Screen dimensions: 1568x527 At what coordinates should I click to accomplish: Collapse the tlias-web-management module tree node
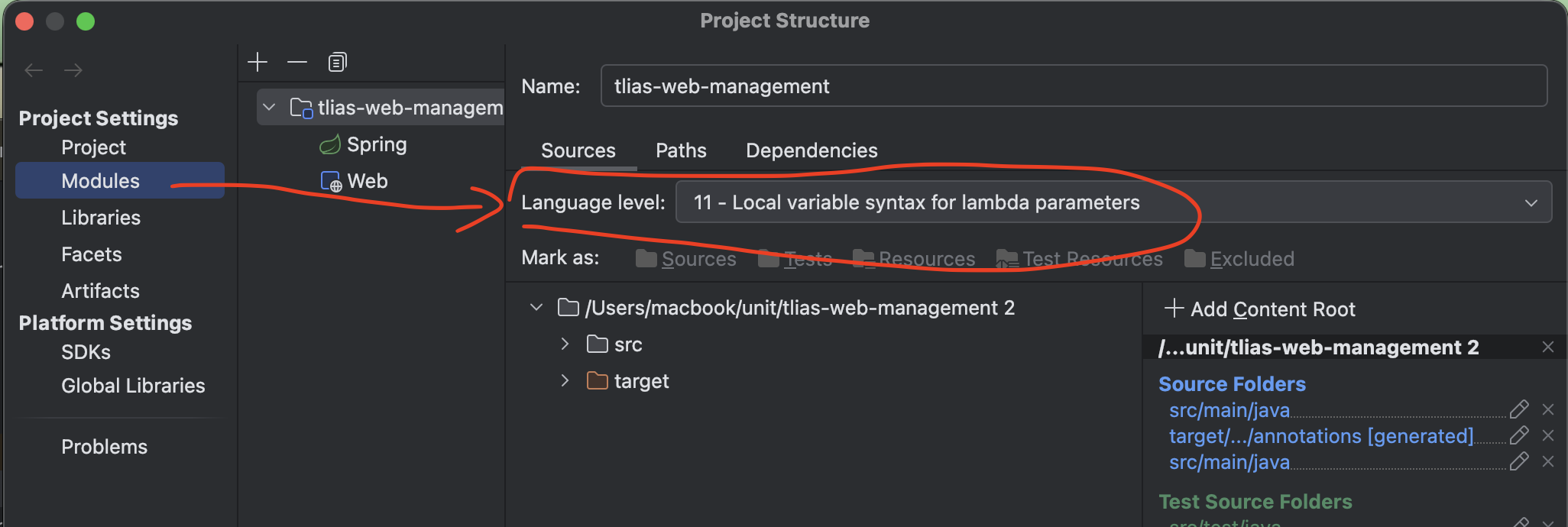269,108
